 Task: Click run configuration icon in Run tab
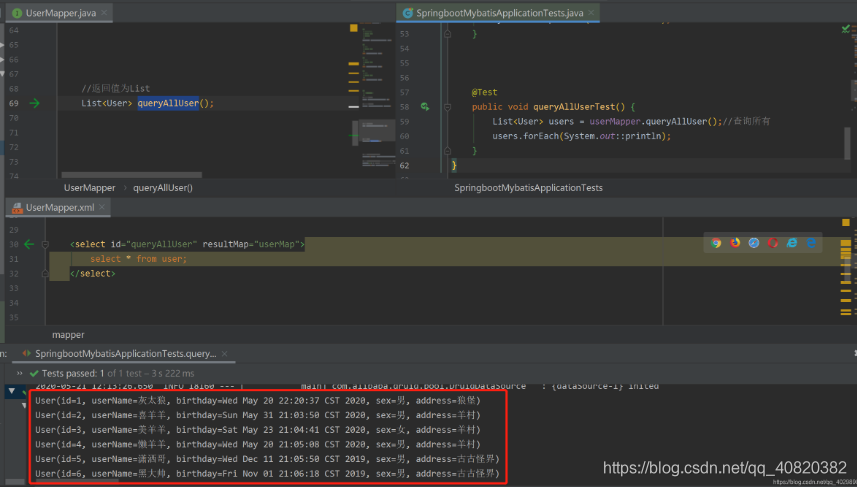[26, 354]
